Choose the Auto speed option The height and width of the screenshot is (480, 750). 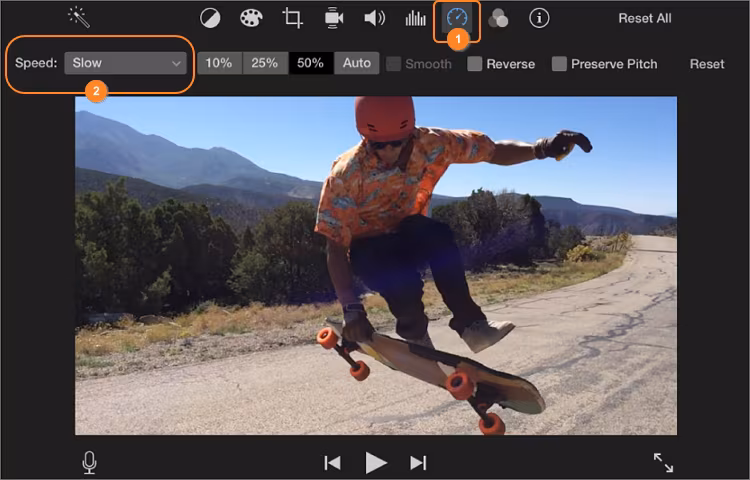pyautogui.click(x=357, y=63)
